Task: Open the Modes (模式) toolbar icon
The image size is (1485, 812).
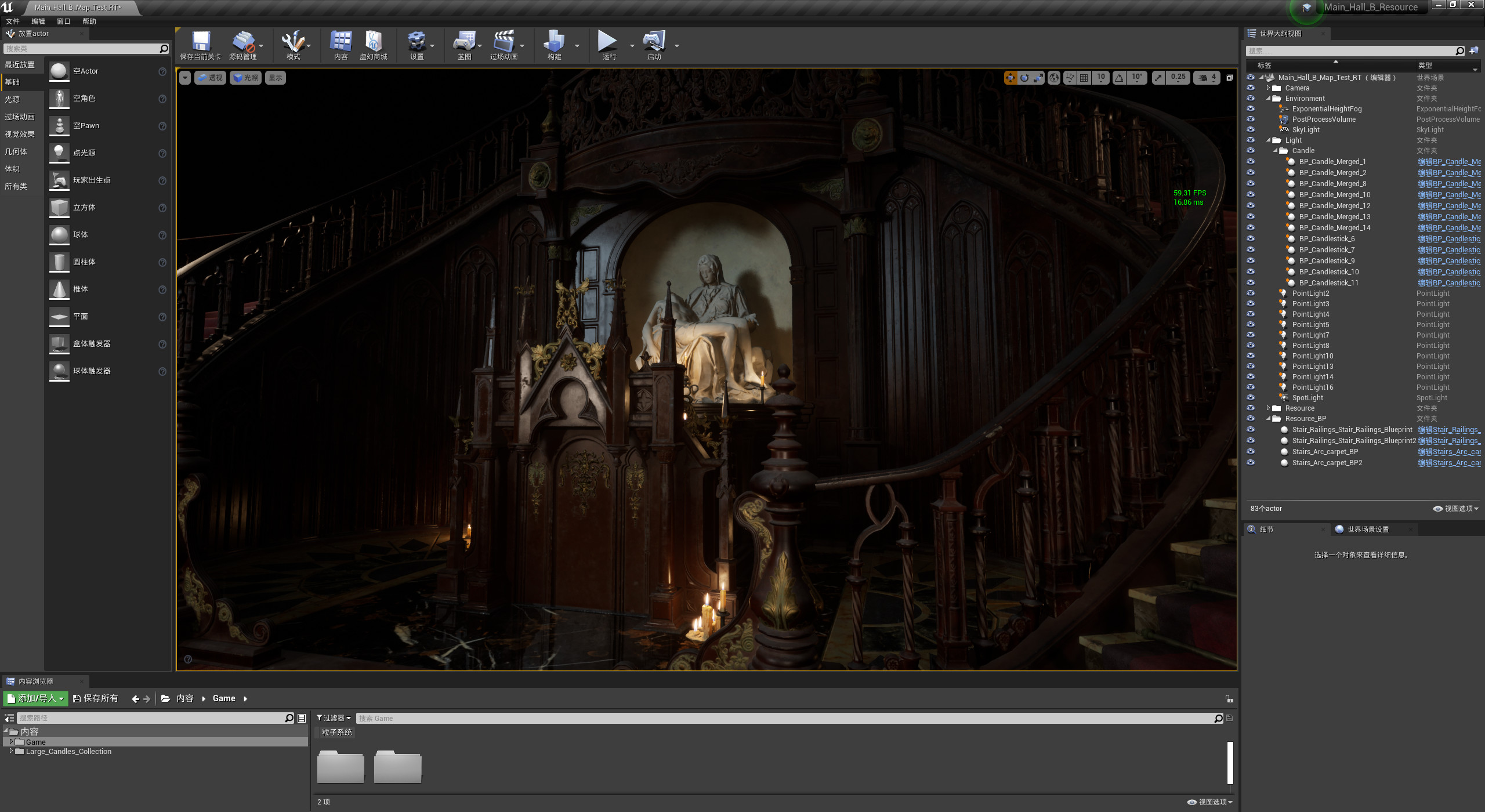Action: pyautogui.click(x=293, y=45)
